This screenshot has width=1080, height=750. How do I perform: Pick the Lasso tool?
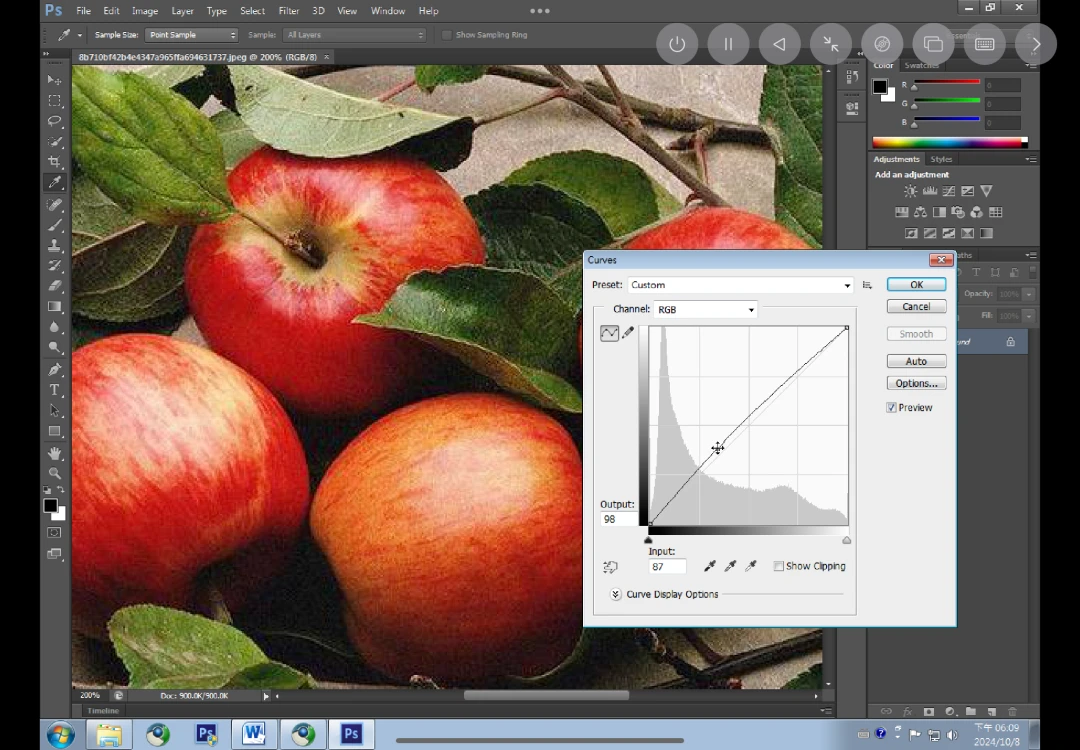pyautogui.click(x=55, y=121)
